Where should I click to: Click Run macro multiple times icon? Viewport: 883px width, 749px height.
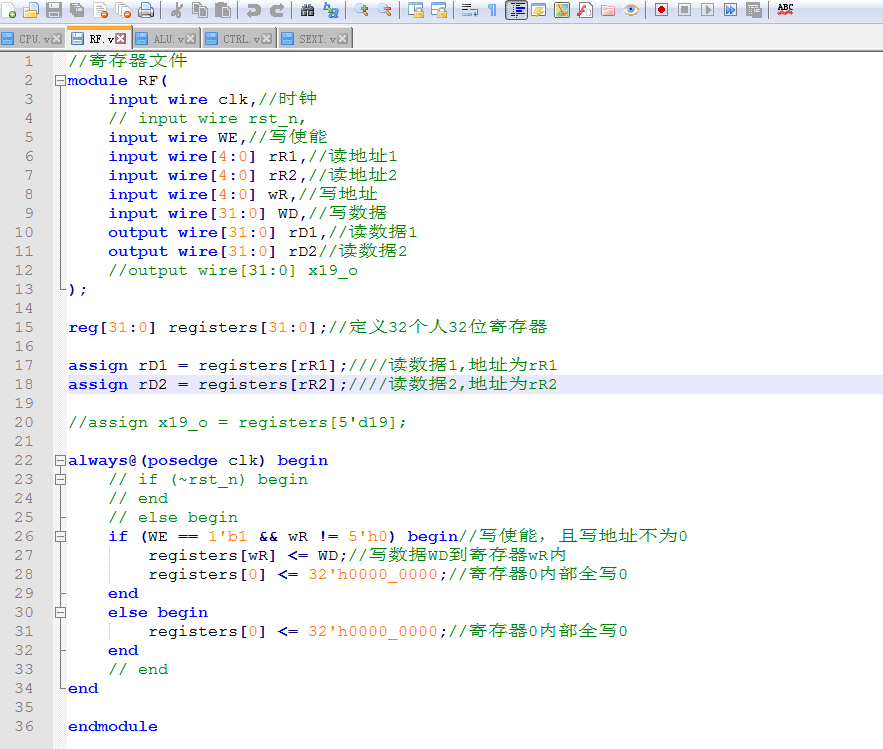coord(730,10)
